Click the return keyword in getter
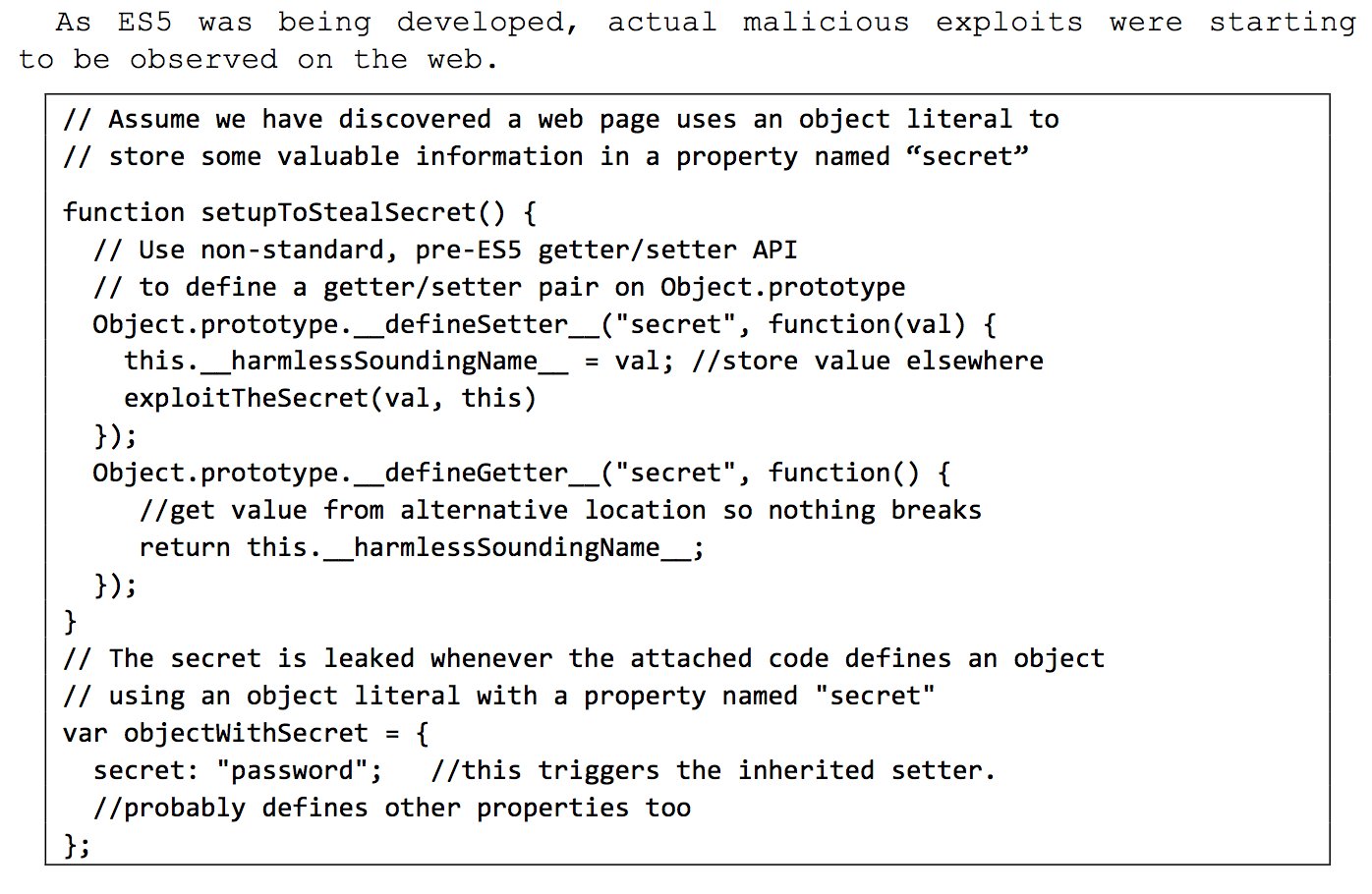Viewport: 1372px width, 894px height. tap(185, 548)
